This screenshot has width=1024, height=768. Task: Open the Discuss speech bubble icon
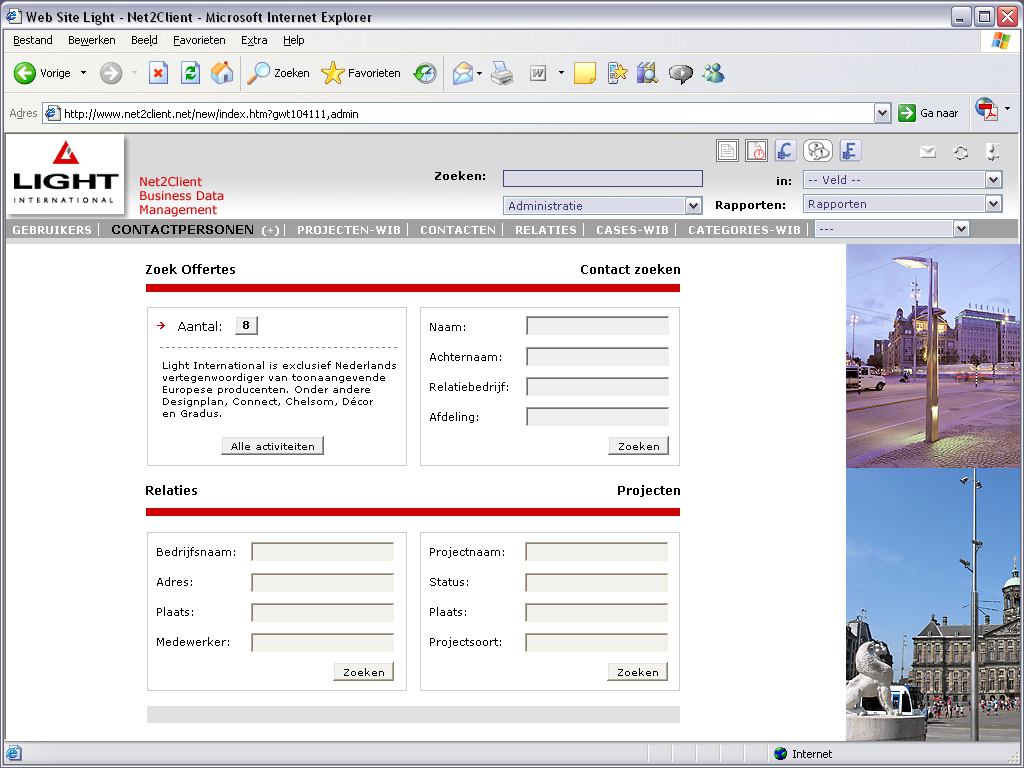coord(680,74)
